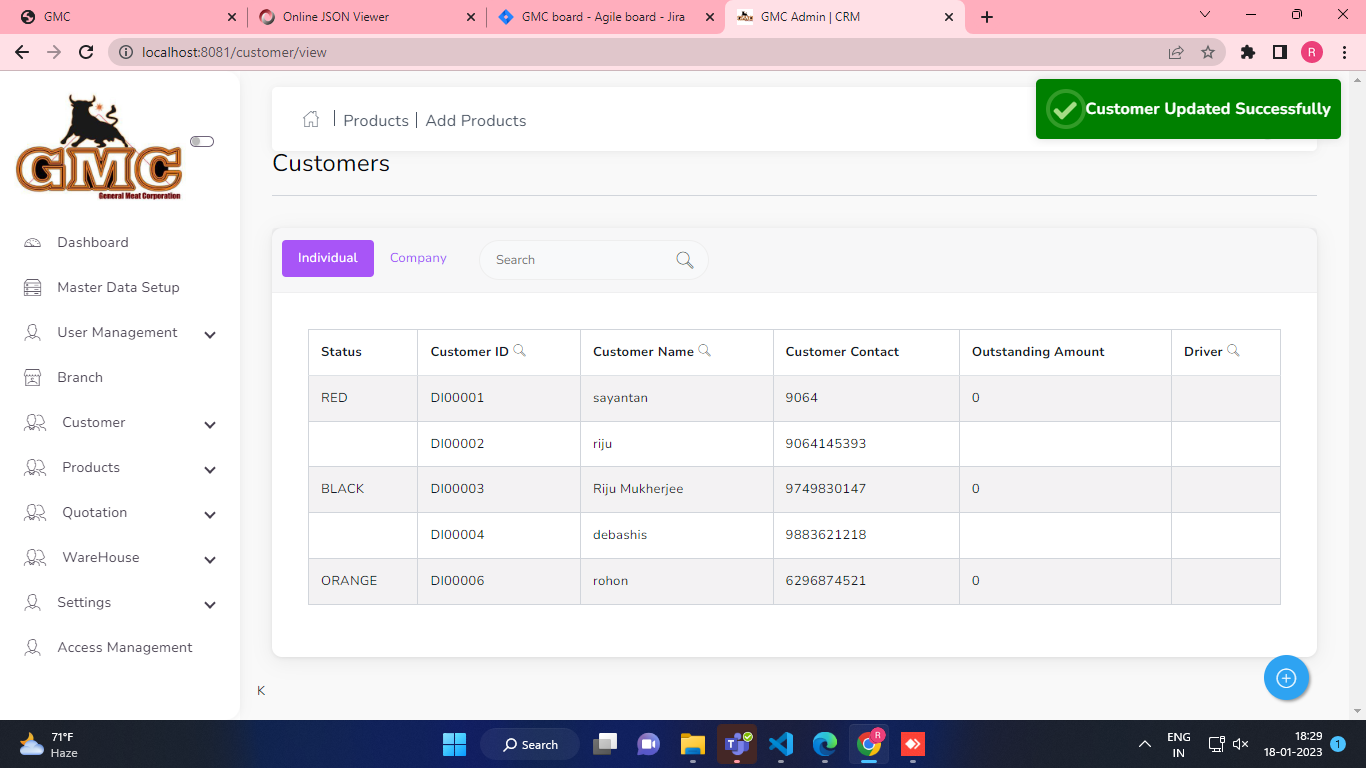Open Visual Studio Code from the taskbar

[781, 744]
